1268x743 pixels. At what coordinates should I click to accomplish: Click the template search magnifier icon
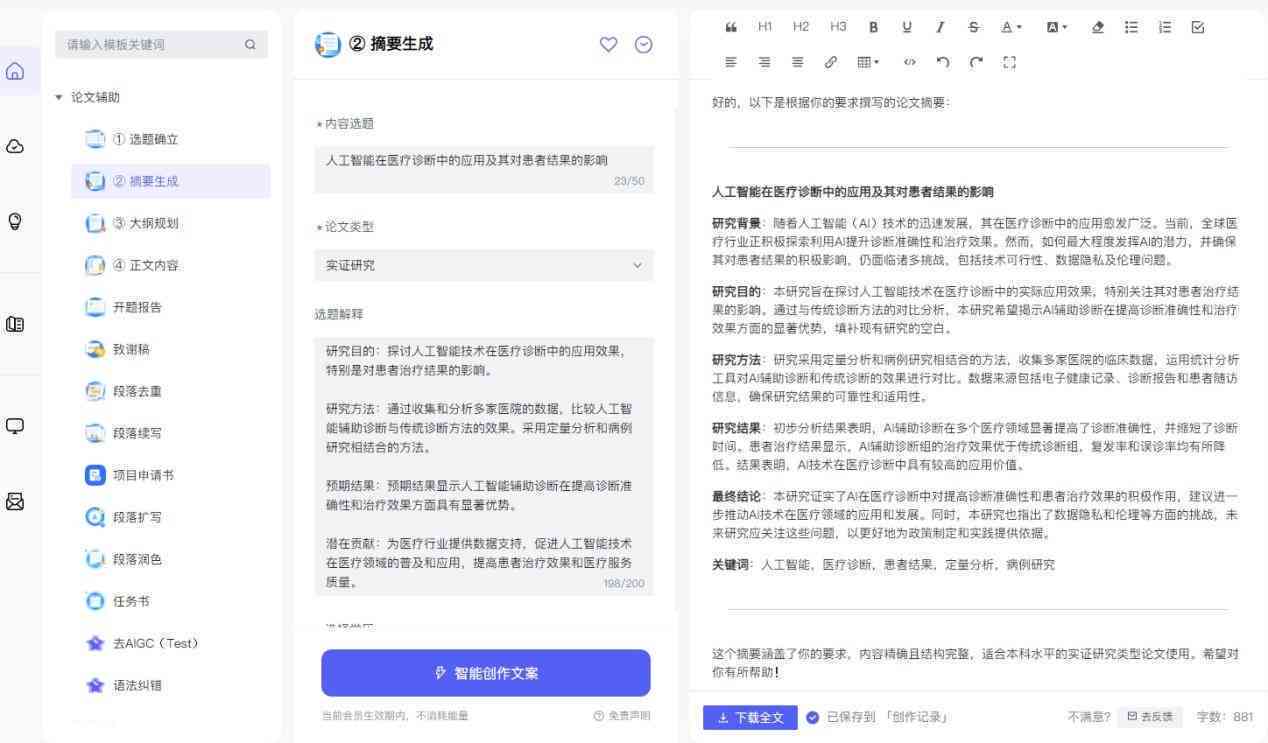point(250,44)
